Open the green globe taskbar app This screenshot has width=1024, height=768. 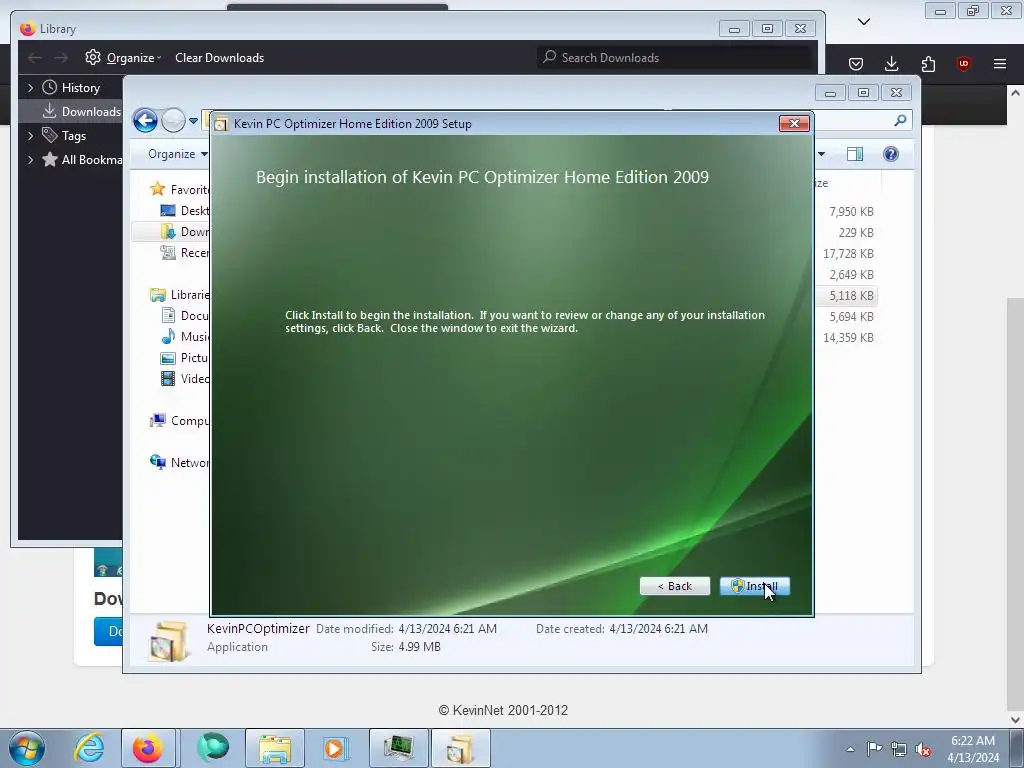(212, 748)
